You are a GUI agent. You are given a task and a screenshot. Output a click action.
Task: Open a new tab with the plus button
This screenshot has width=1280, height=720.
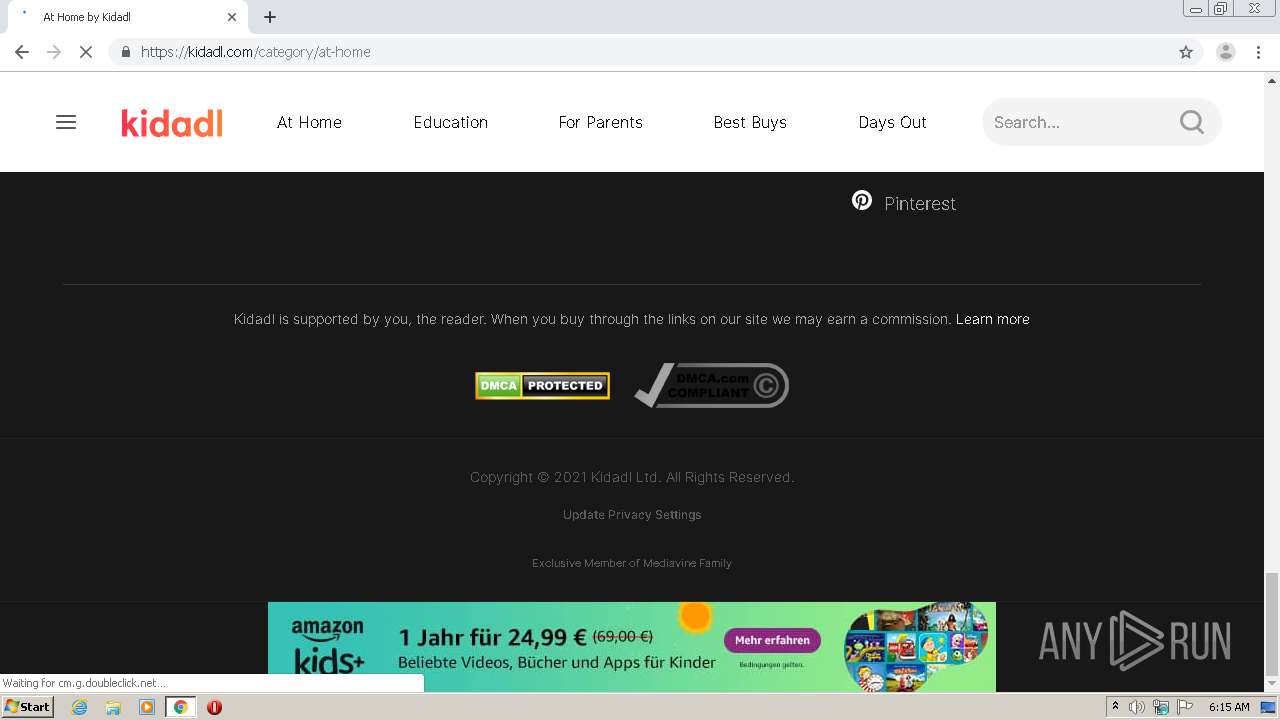(x=270, y=17)
